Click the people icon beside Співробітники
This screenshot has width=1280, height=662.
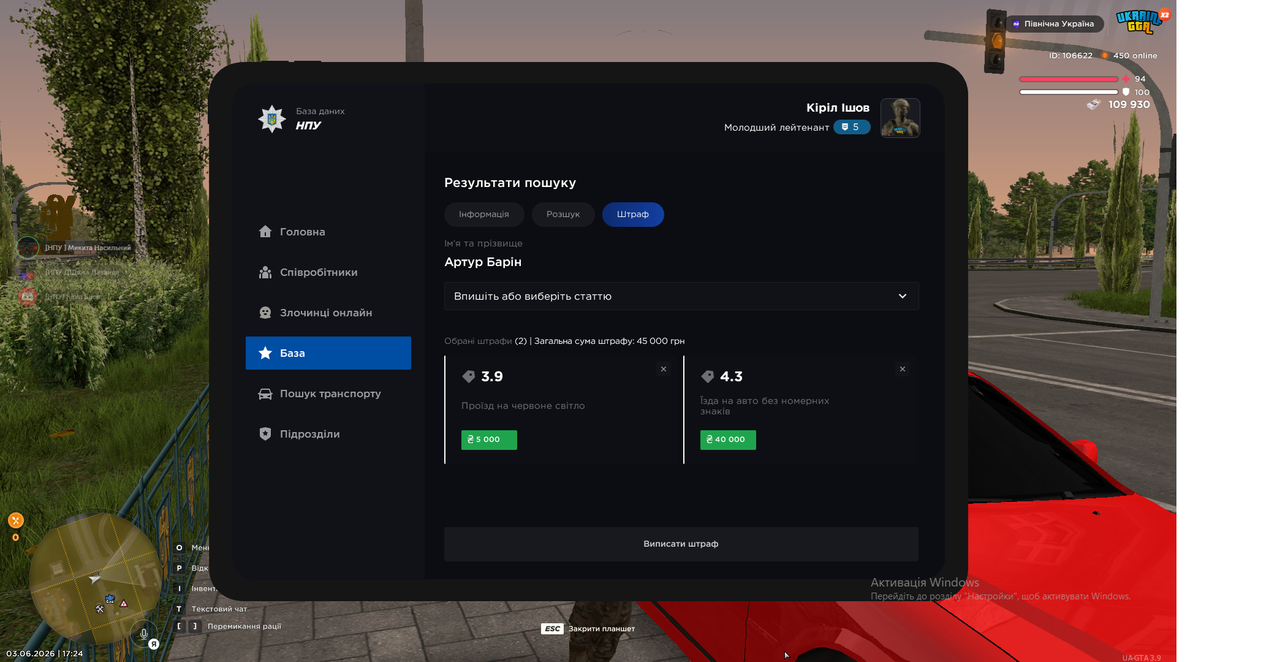(x=265, y=272)
